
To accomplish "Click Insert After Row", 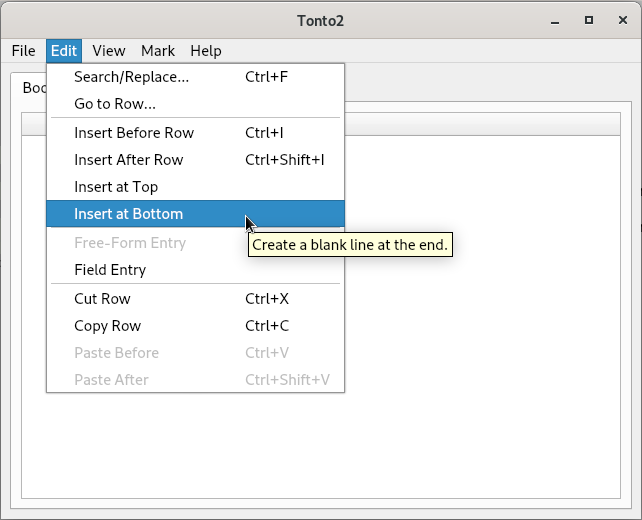I will [129, 160].
